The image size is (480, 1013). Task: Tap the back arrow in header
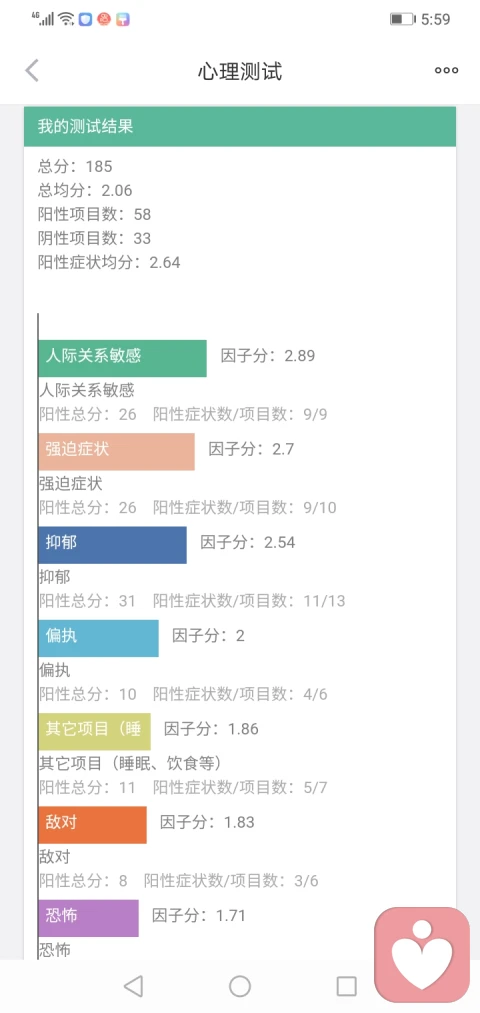click(32, 70)
